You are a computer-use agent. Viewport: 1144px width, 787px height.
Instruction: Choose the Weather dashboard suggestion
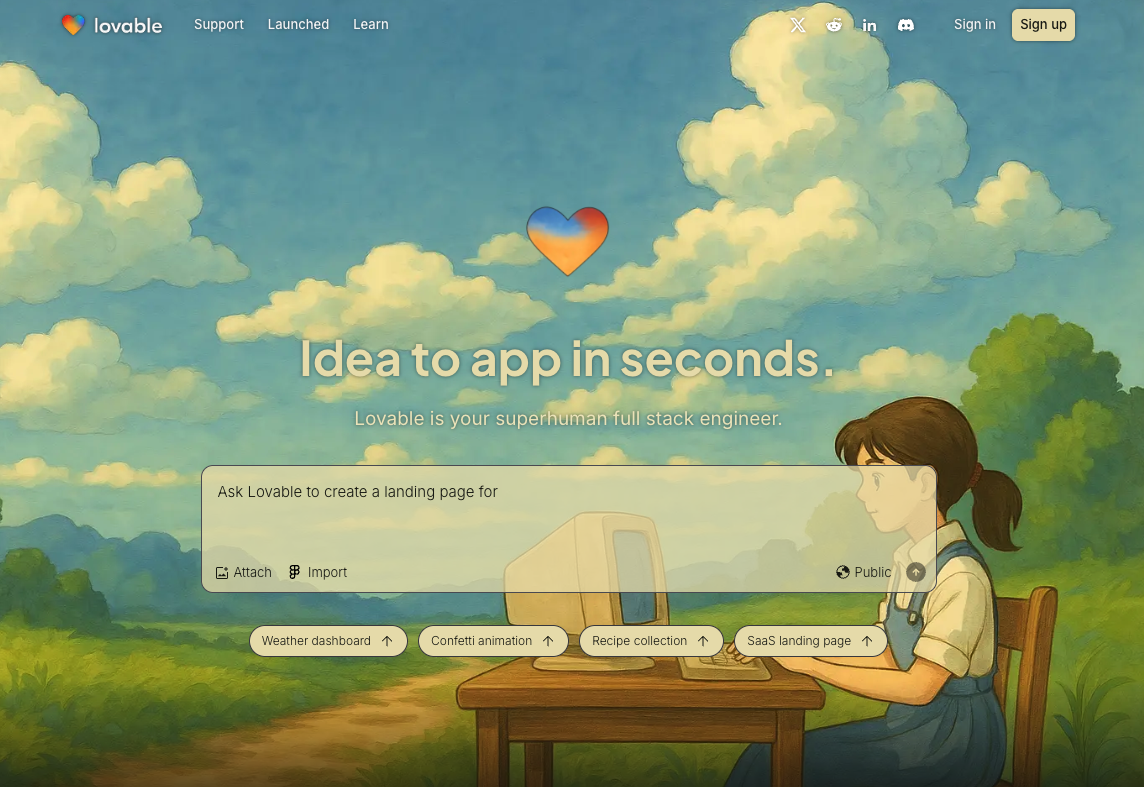click(328, 641)
